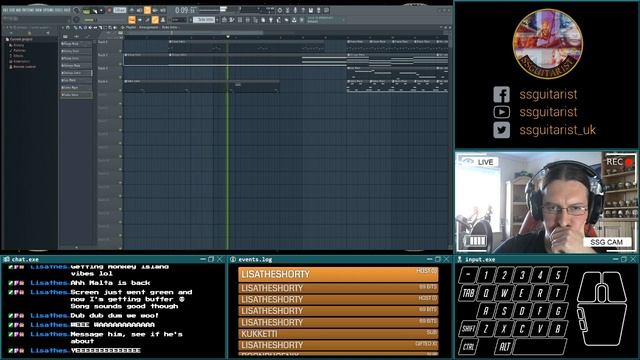Start playback with the FL Studio play button

[95, 11]
